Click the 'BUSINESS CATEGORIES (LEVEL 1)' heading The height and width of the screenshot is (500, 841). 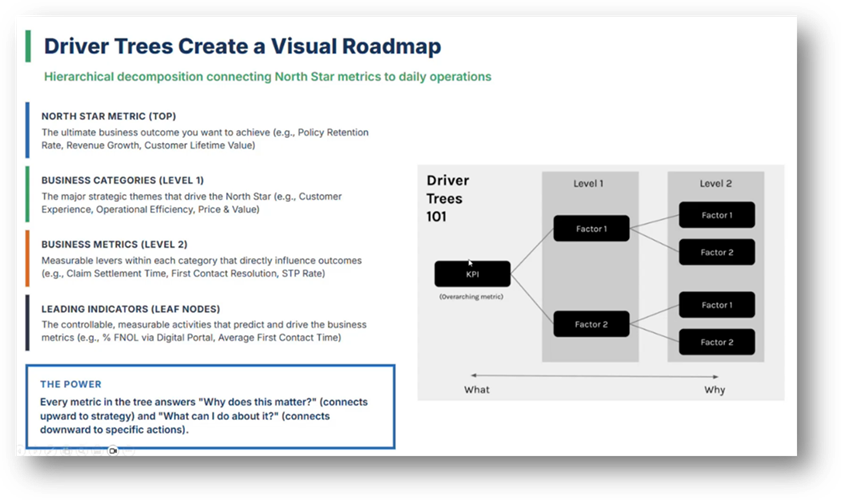(123, 180)
